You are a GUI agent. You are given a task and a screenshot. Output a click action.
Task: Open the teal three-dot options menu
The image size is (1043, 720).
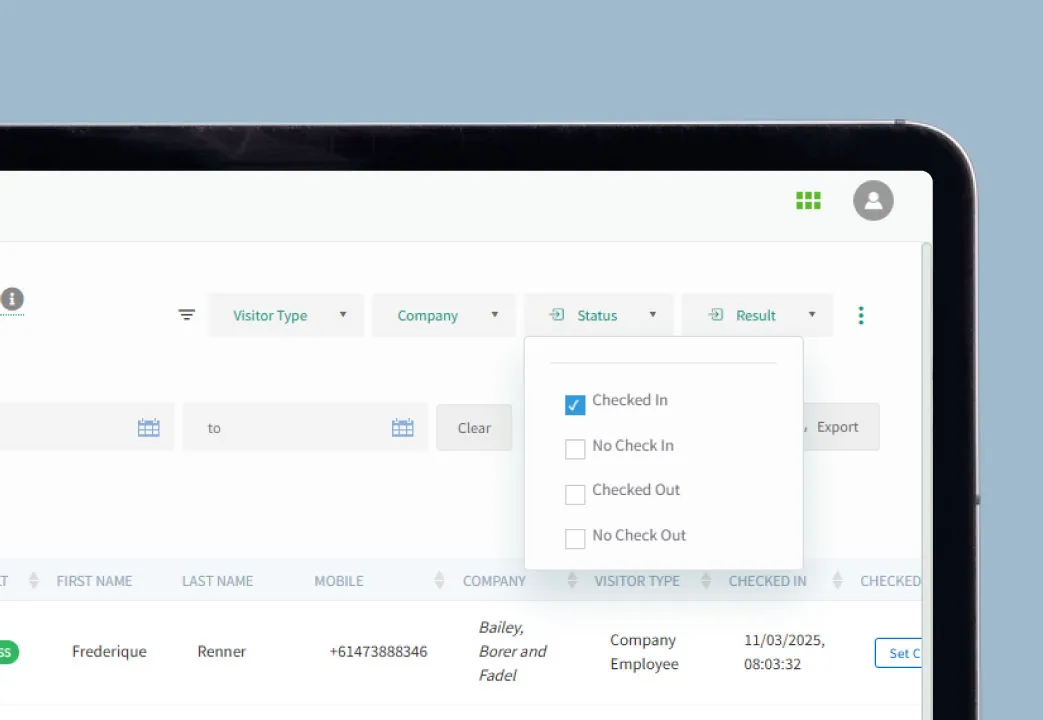click(x=861, y=315)
